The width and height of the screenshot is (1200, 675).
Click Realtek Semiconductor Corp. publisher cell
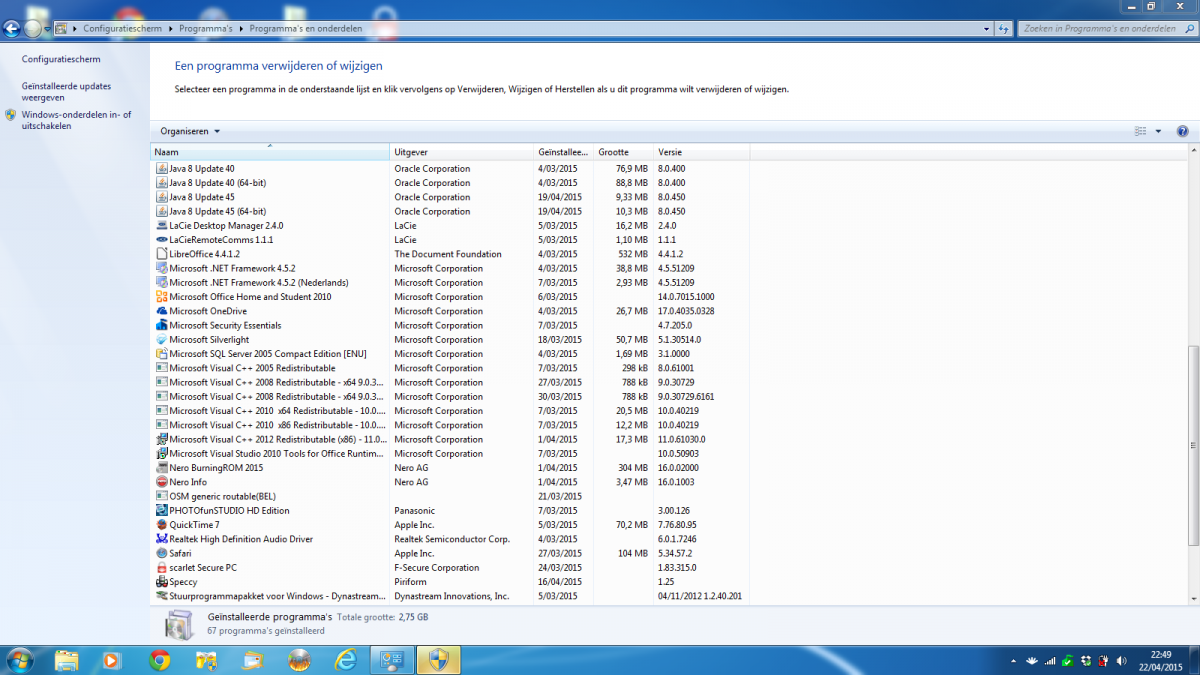[x=452, y=539]
